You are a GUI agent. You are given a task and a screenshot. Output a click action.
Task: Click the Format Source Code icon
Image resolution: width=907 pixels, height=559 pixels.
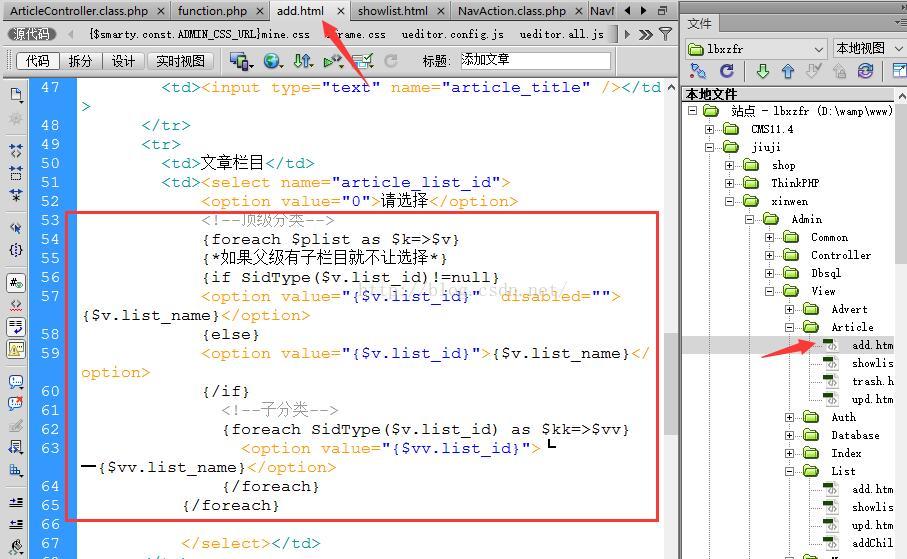16,545
